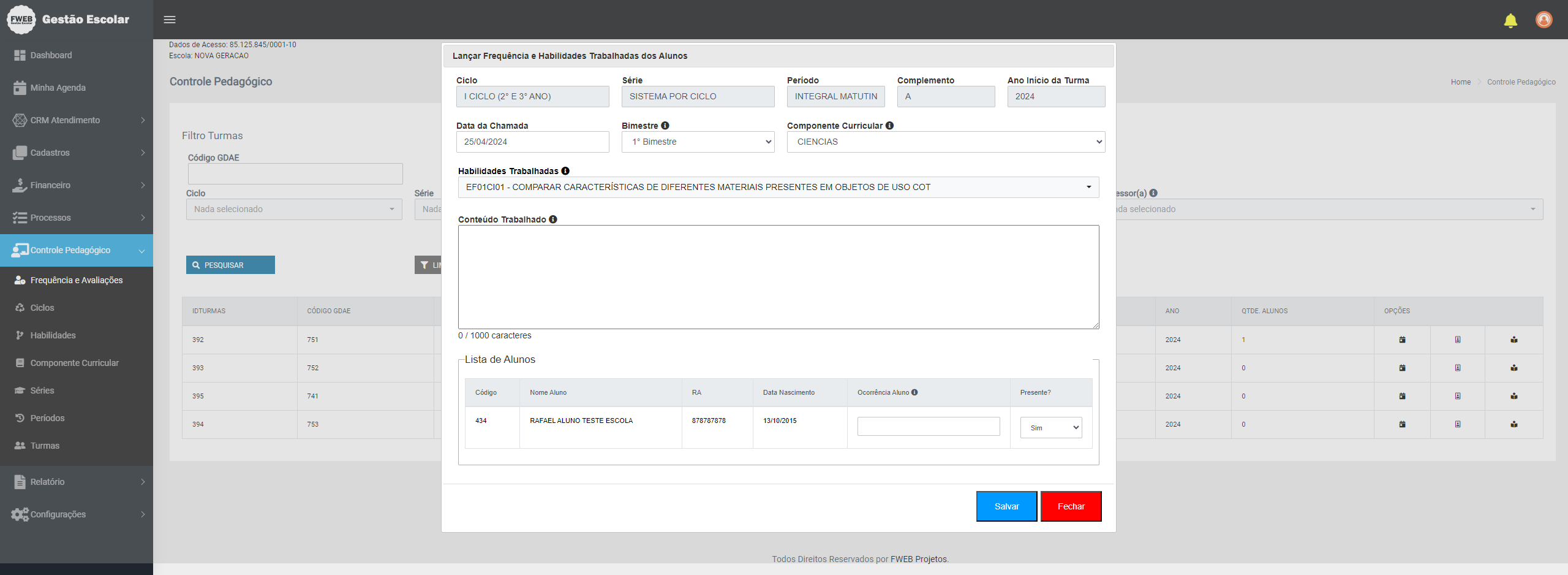Click the Bimestre info icon

click(665, 126)
